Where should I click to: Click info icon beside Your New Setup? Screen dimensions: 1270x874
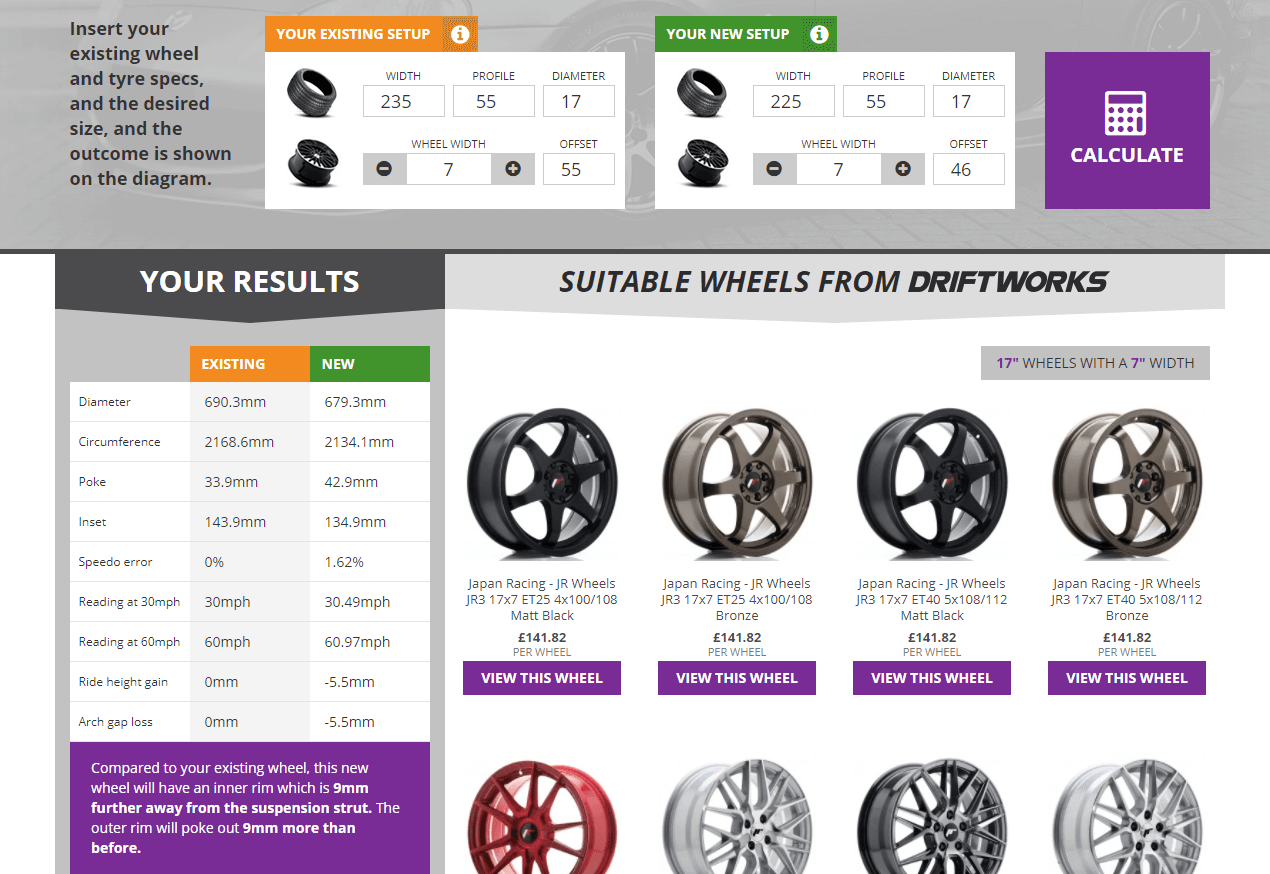pos(820,34)
